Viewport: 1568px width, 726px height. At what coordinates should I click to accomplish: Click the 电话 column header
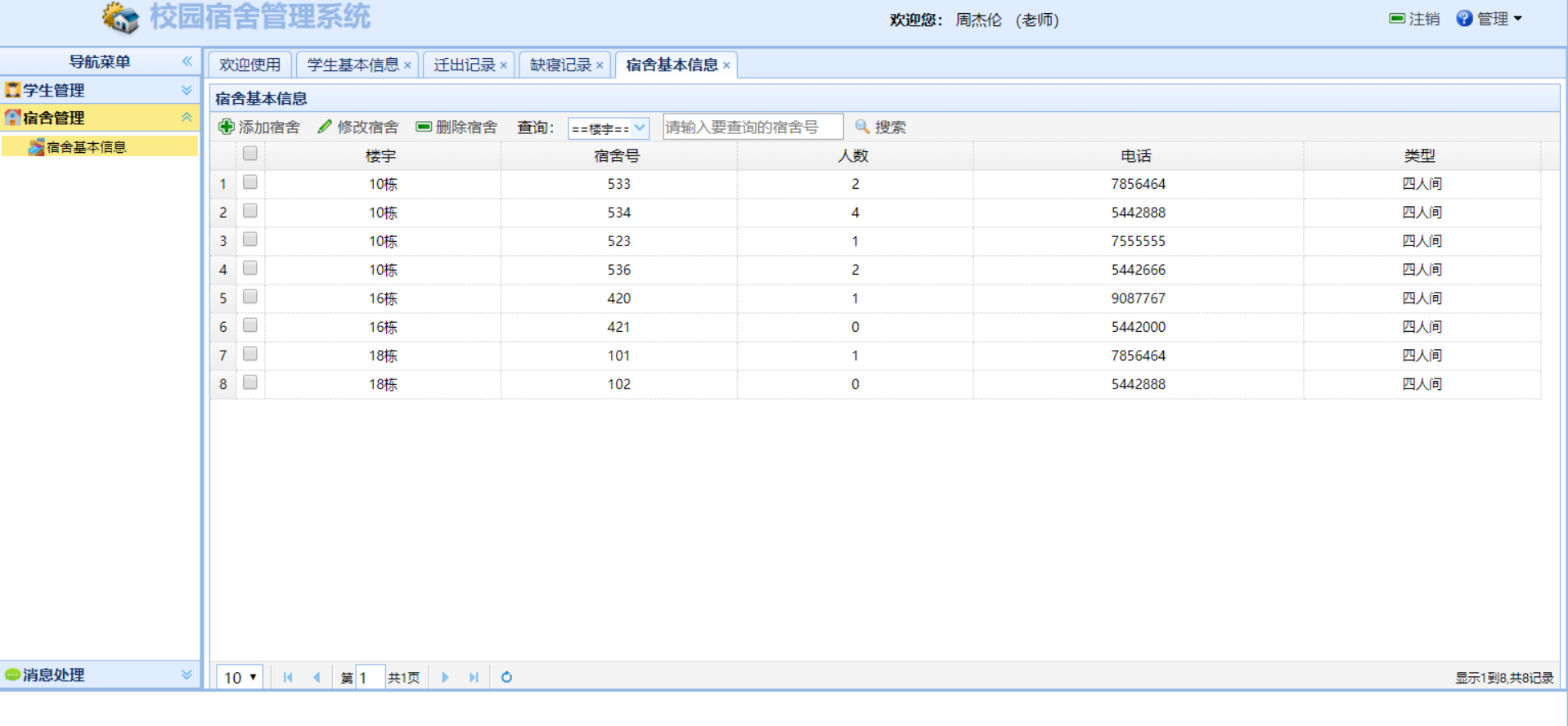[1136, 155]
